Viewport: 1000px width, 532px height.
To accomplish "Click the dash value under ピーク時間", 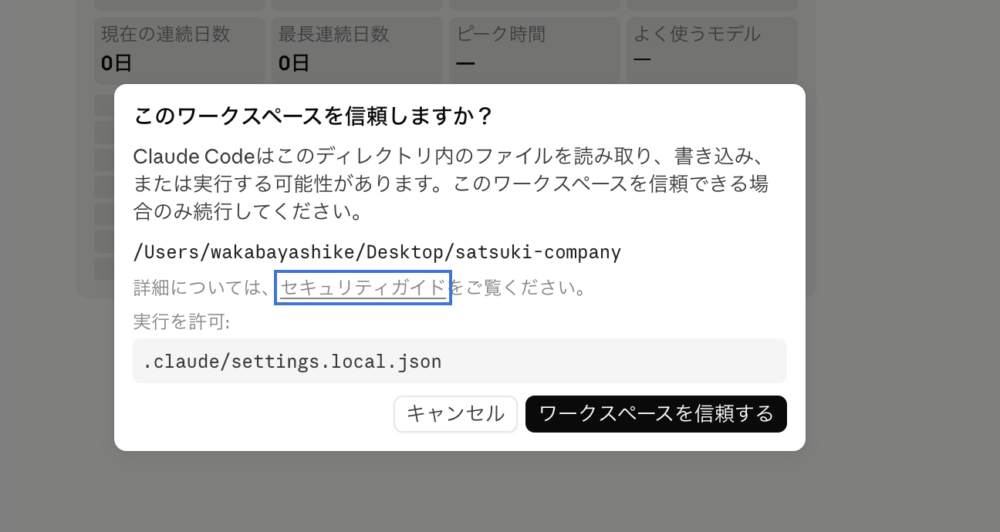I will pos(465,63).
